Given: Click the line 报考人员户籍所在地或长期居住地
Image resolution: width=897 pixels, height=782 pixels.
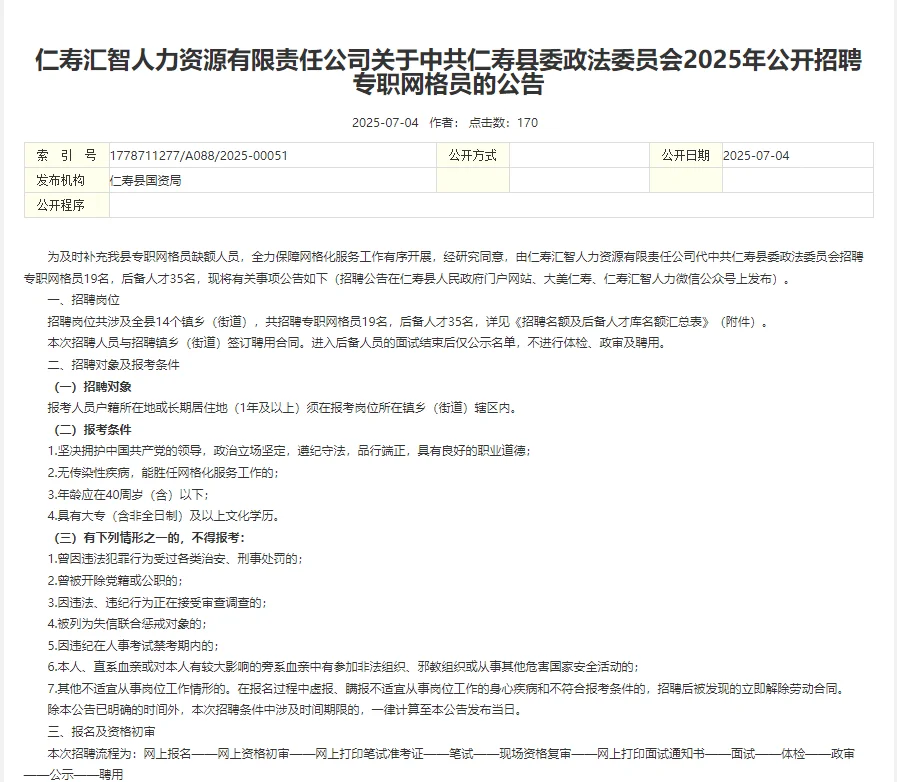Looking at the screenshot, I should [283, 408].
